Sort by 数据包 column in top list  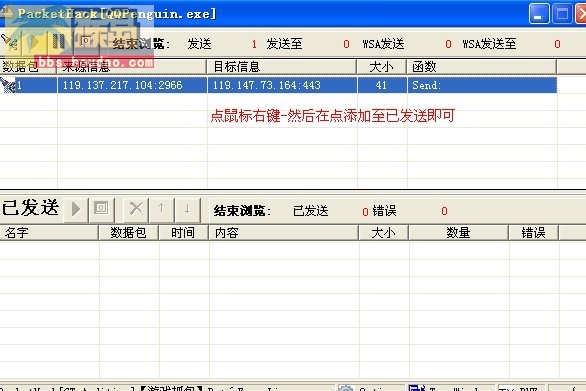coord(28,67)
